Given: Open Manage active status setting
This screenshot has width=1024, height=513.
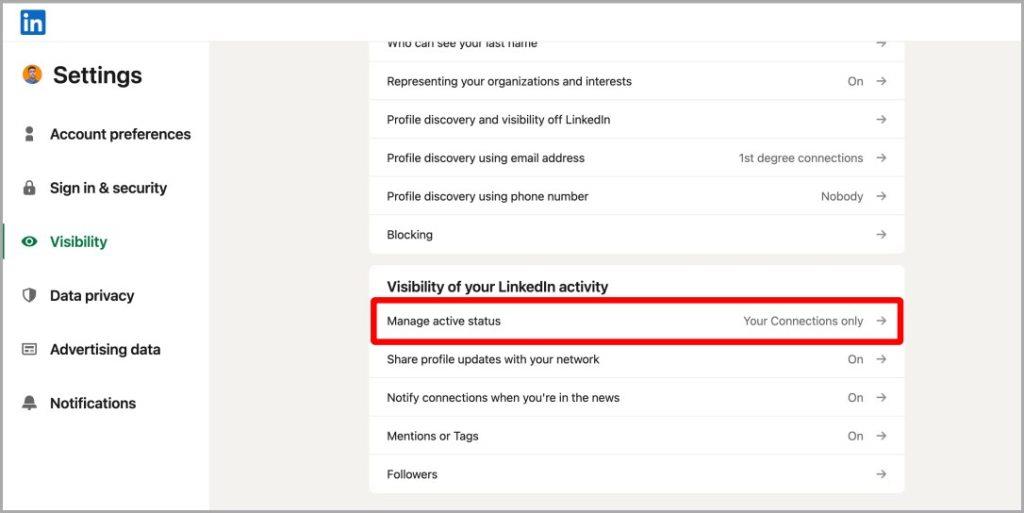Looking at the screenshot, I should 637,321.
